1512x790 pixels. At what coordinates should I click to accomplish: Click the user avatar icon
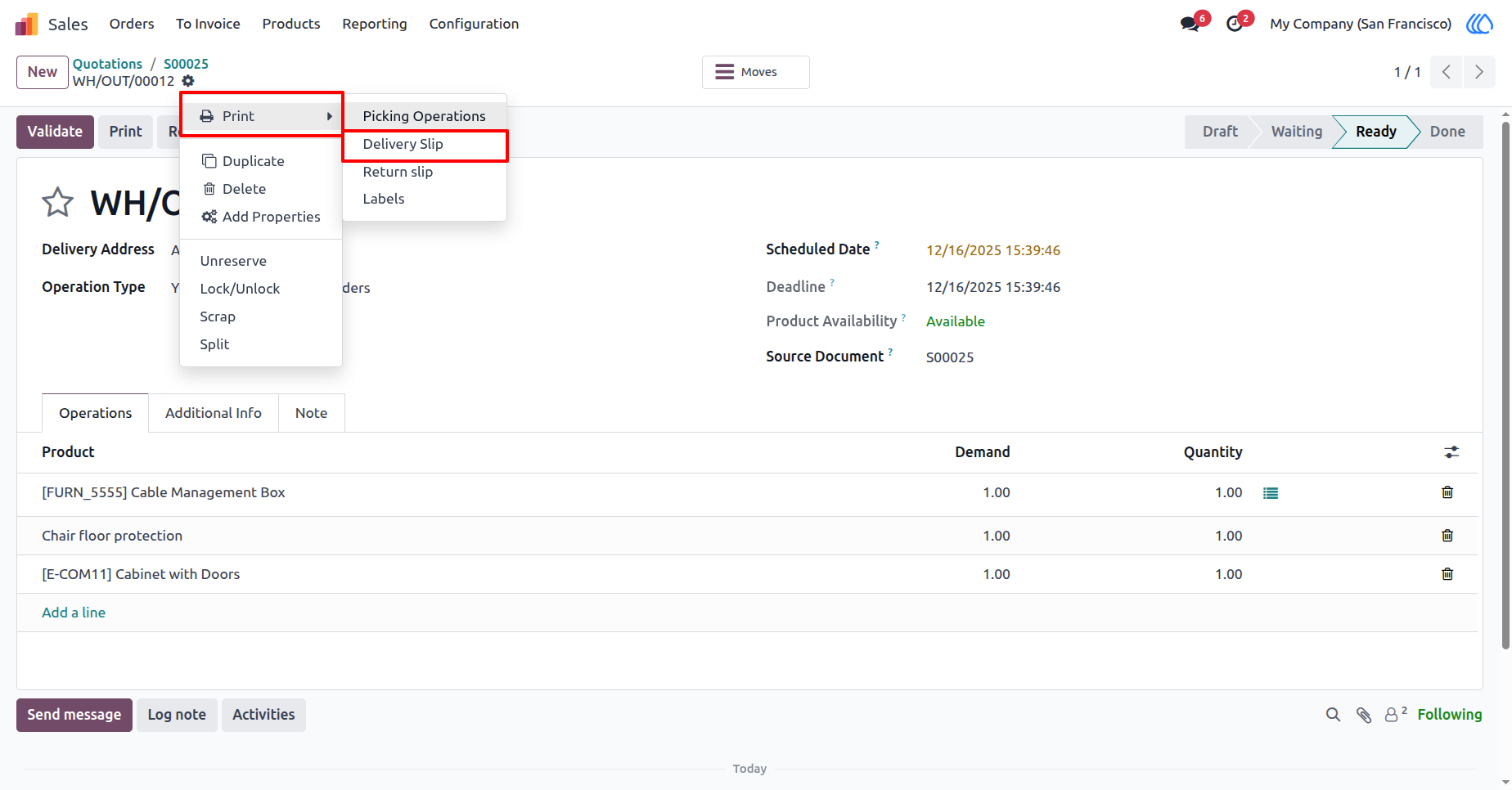click(x=1479, y=24)
